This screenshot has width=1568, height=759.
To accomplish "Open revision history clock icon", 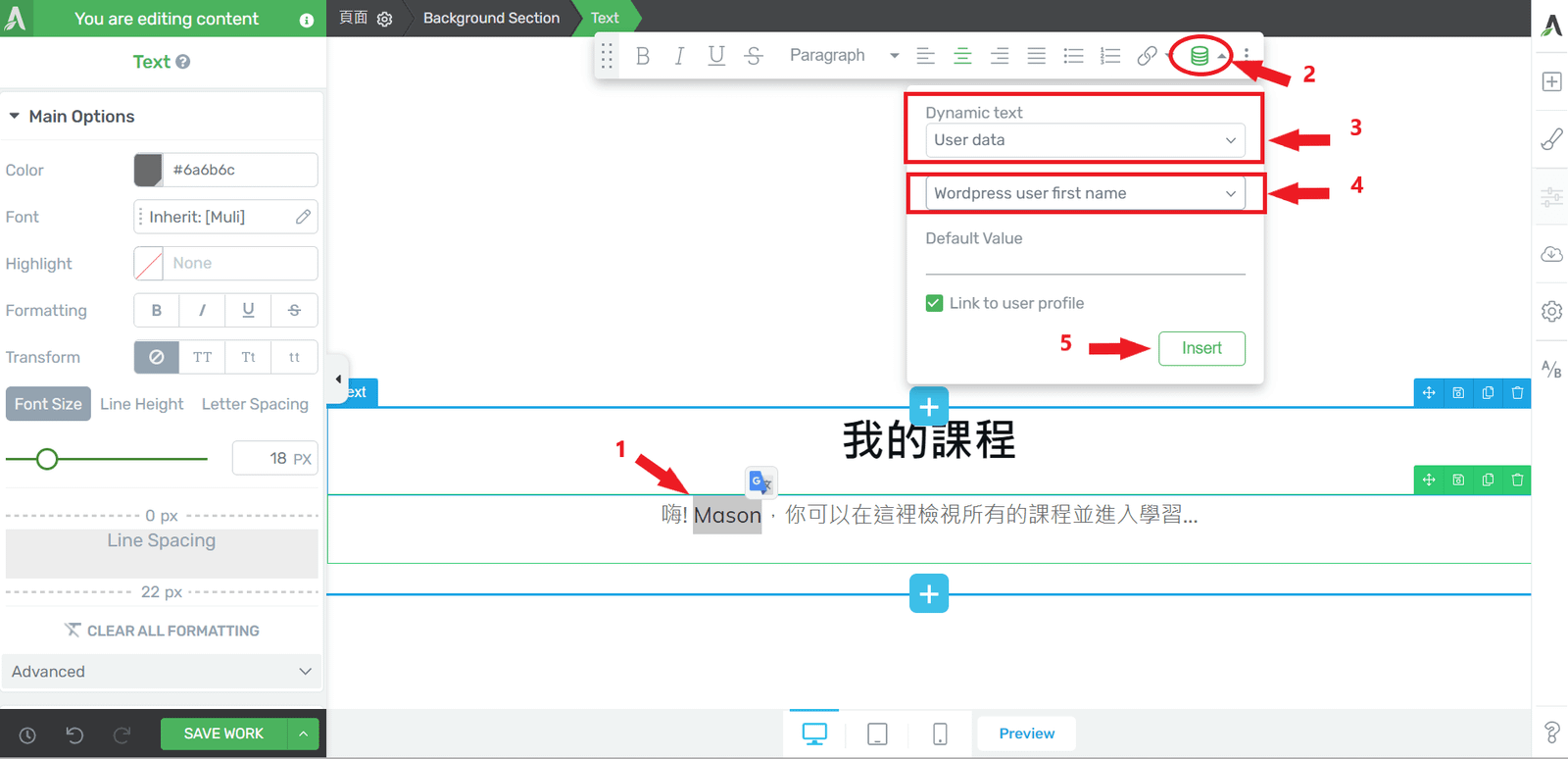I will tap(27, 734).
